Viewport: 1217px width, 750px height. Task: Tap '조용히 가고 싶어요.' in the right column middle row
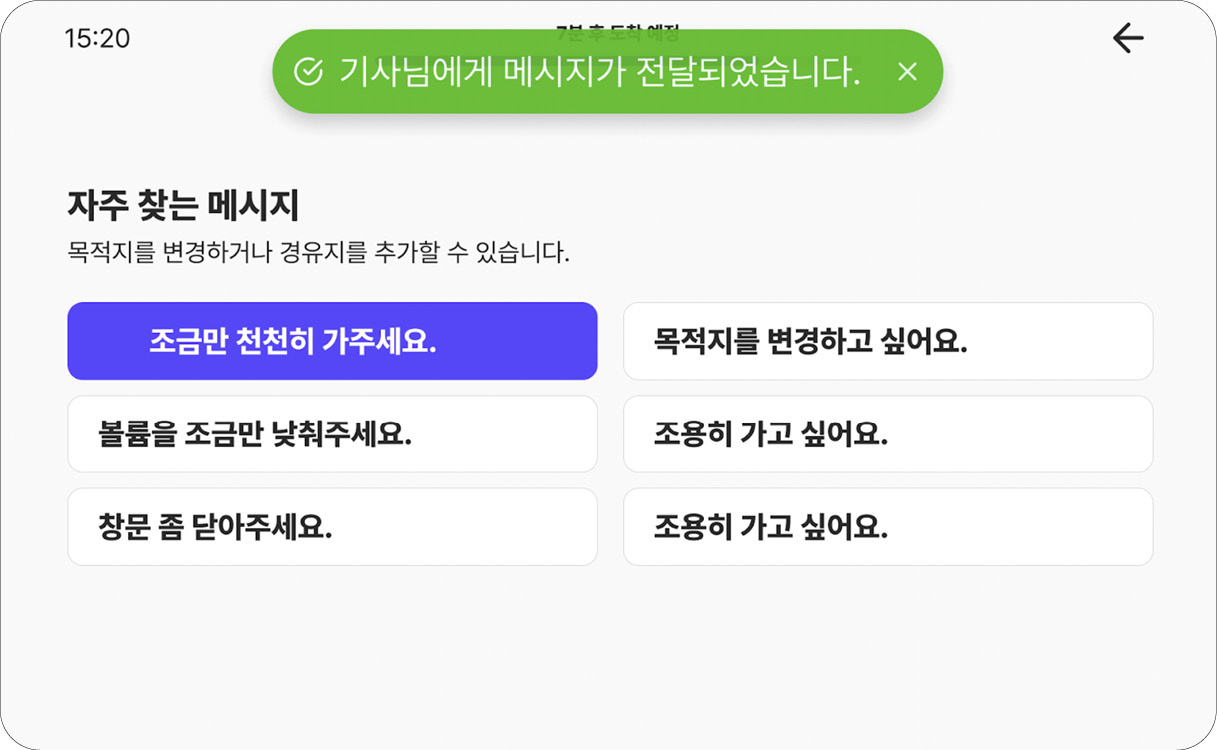[887, 434]
